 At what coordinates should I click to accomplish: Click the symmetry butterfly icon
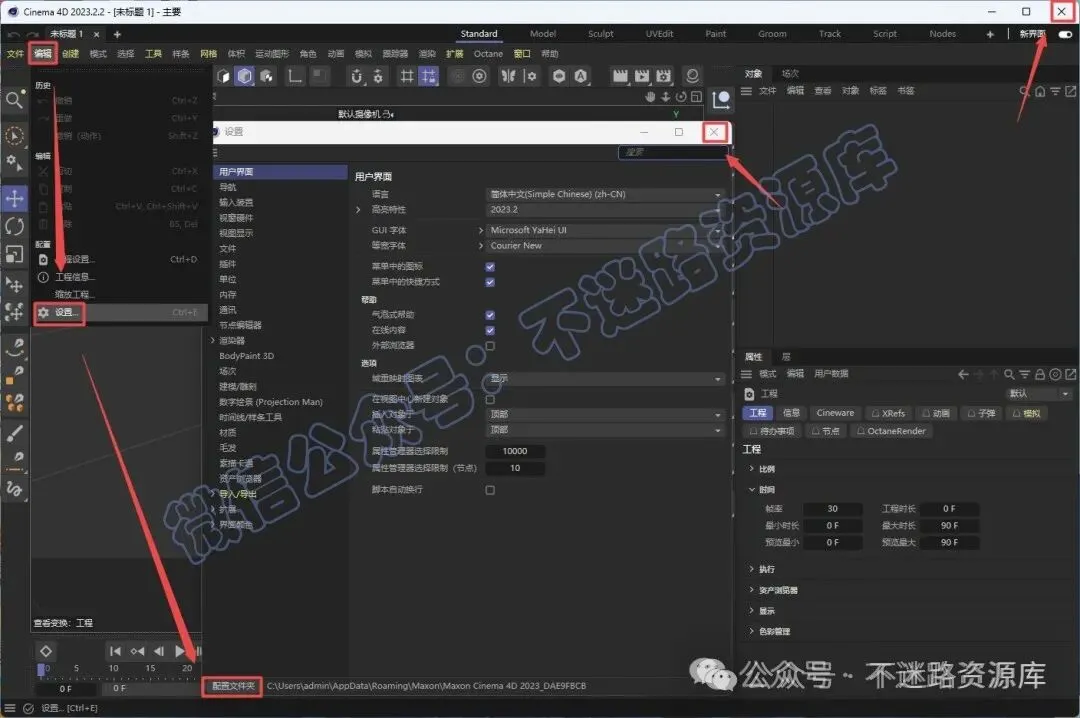508,76
